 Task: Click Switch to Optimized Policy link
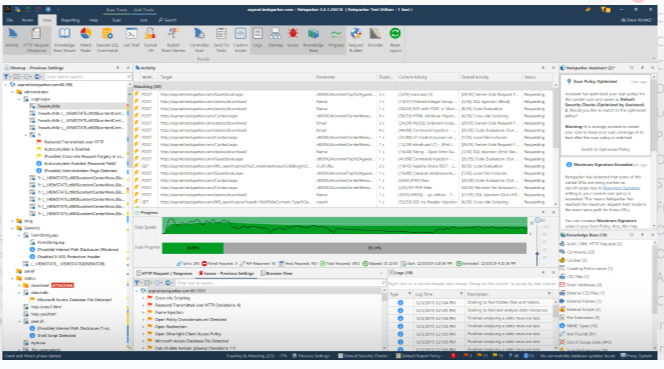[x=605, y=150]
